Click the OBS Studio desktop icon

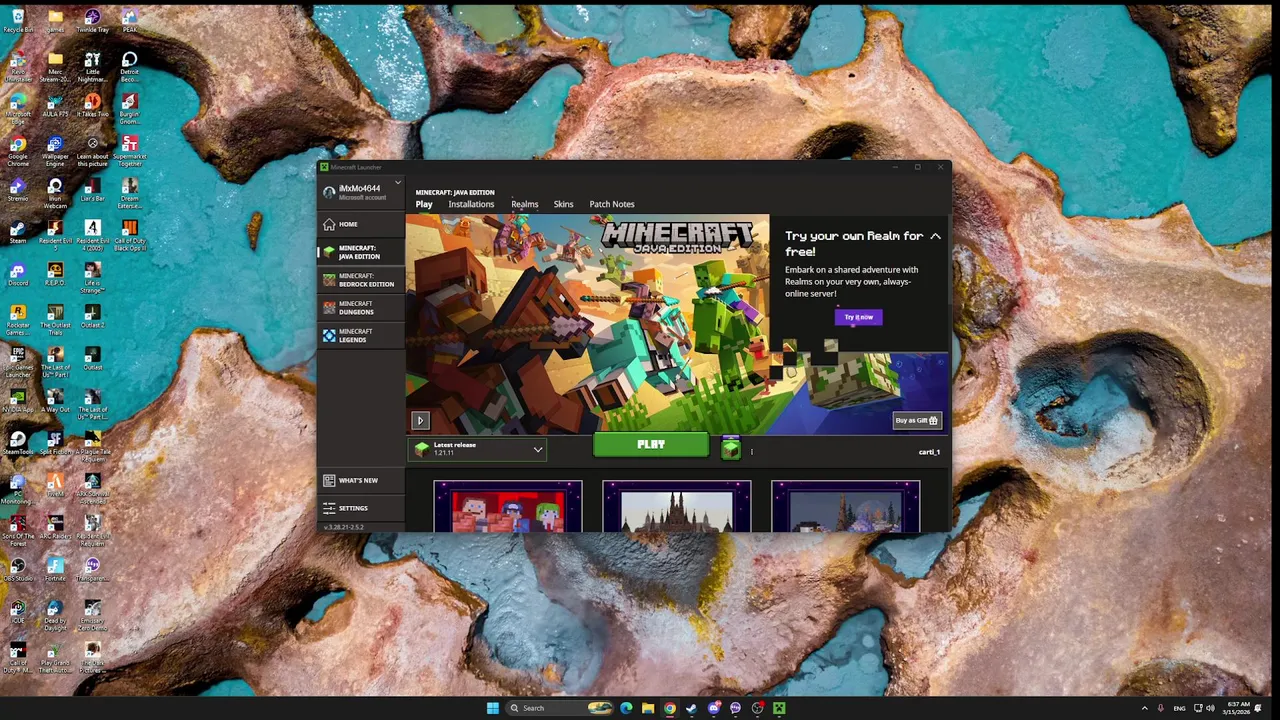coord(18,569)
